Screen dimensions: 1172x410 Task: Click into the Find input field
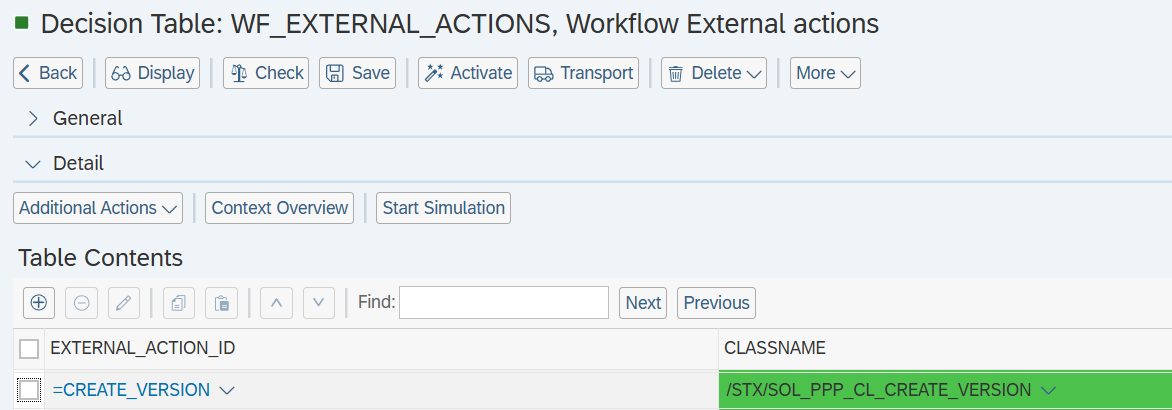click(x=504, y=302)
